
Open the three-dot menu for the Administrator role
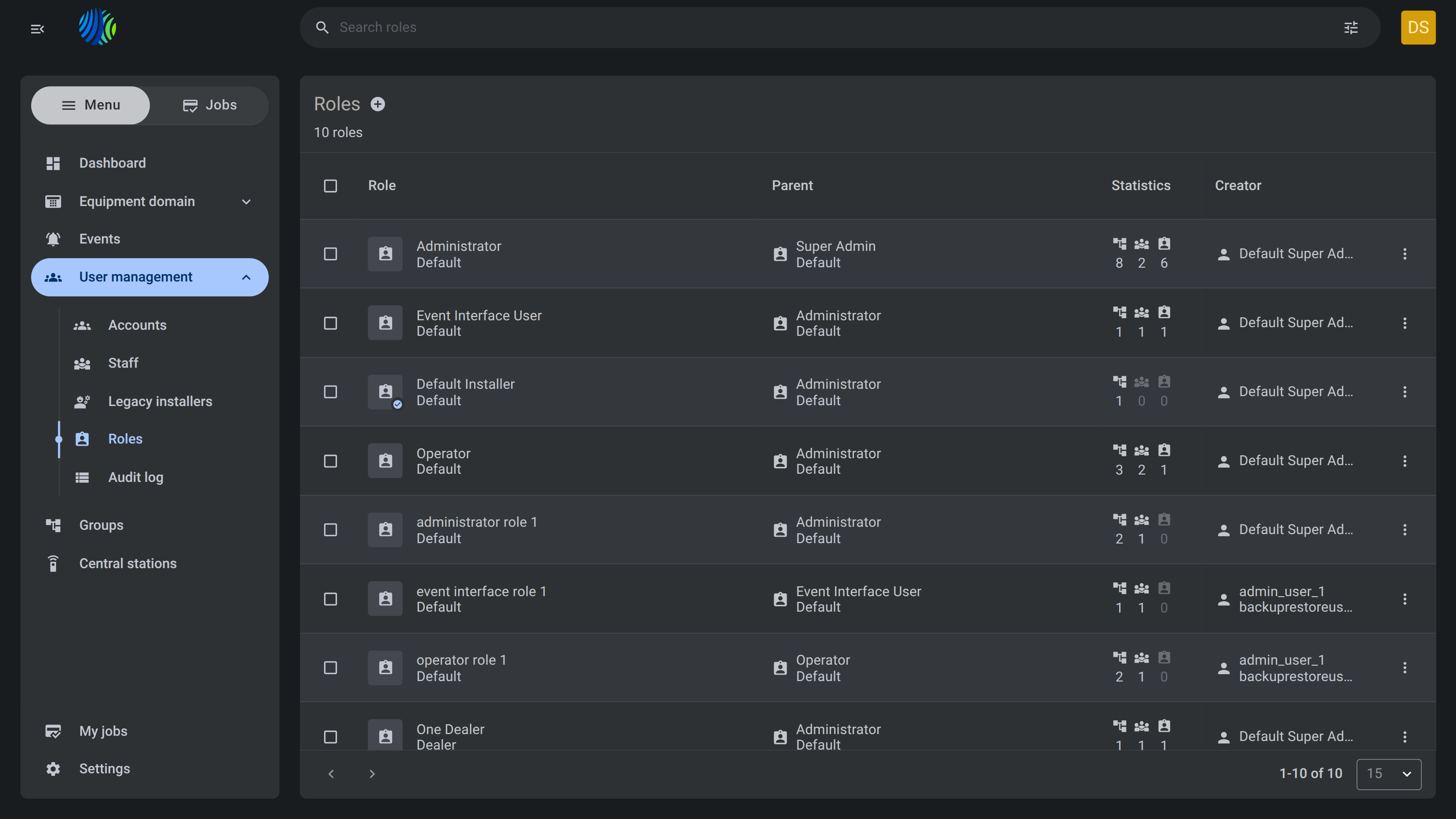pyautogui.click(x=1405, y=254)
